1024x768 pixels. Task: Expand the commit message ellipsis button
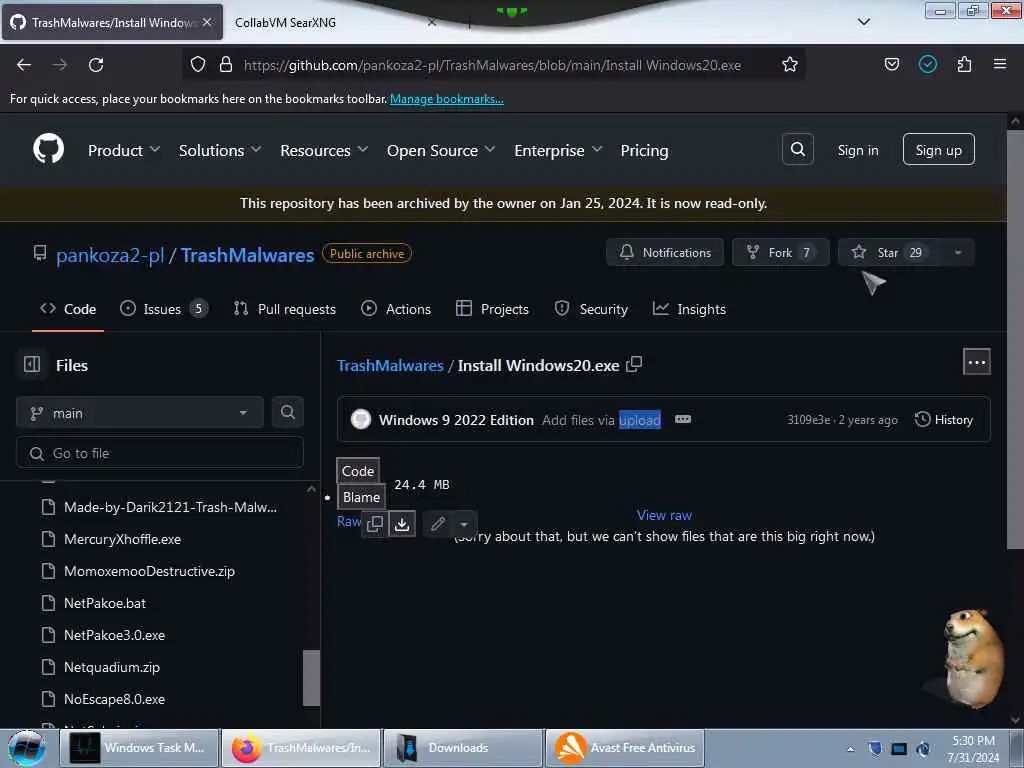(x=682, y=419)
